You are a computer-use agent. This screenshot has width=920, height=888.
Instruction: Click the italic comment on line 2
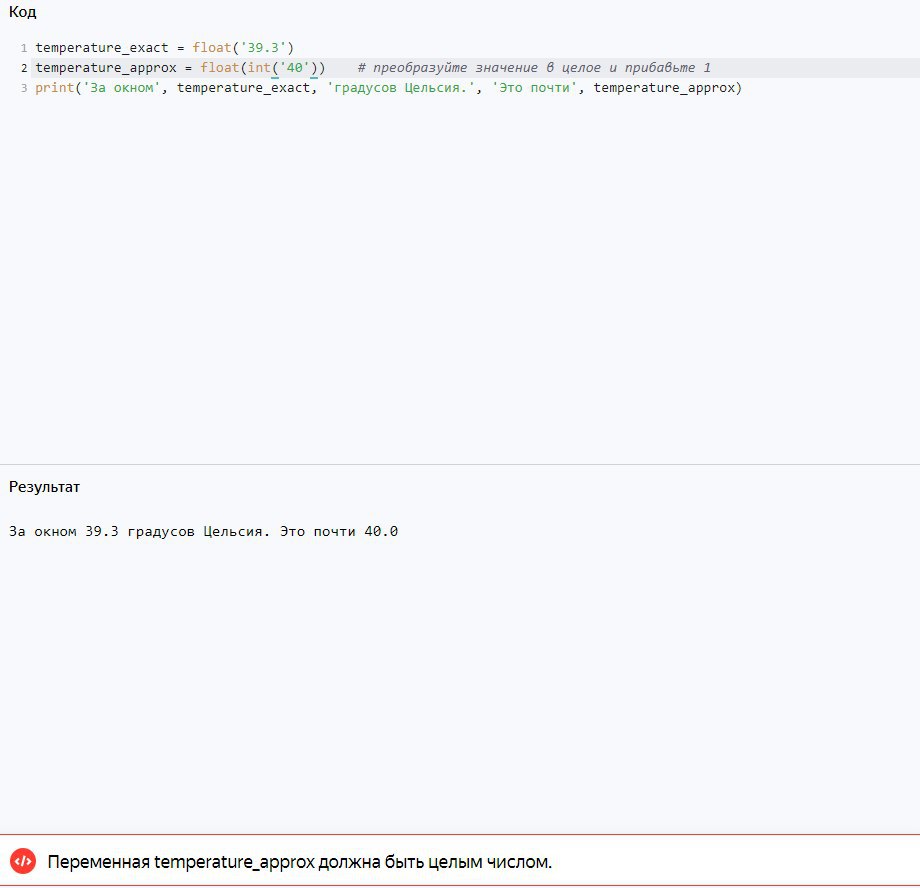(534, 67)
